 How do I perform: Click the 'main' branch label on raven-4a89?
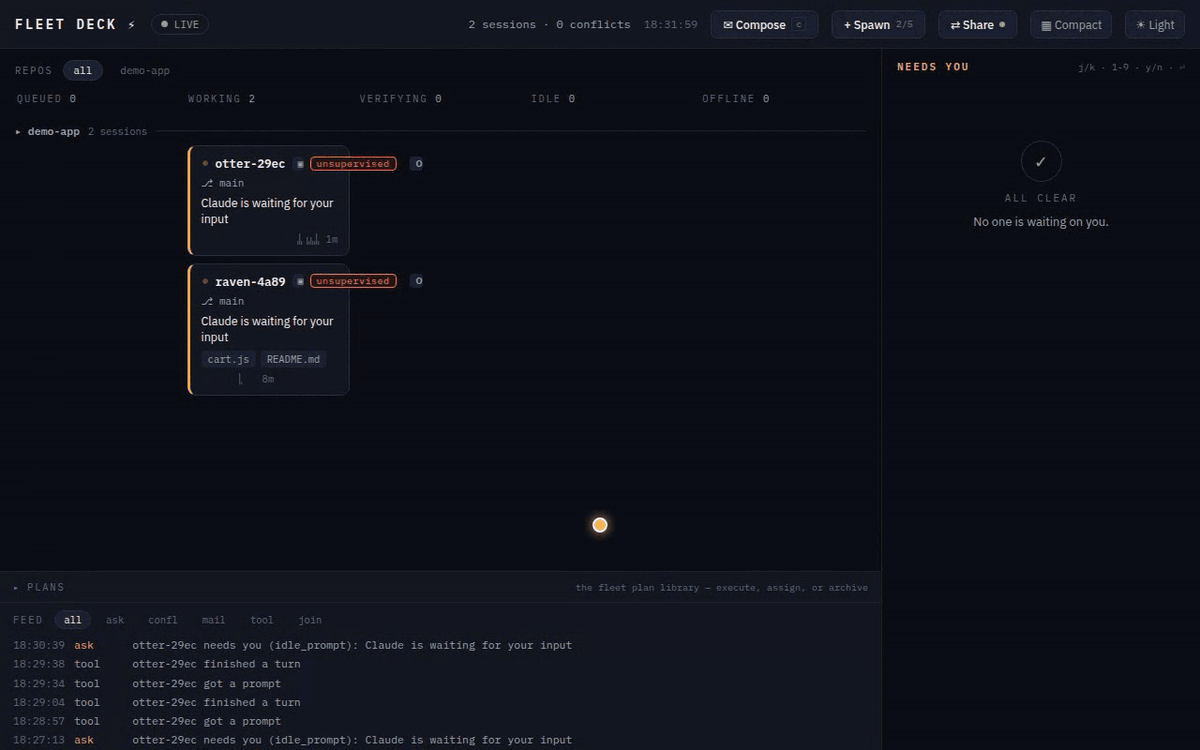(231, 301)
